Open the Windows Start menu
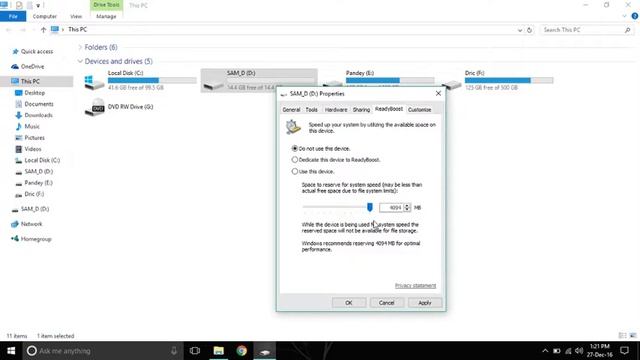The height and width of the screenshot is (360, 640). click(x=11, y=351)
